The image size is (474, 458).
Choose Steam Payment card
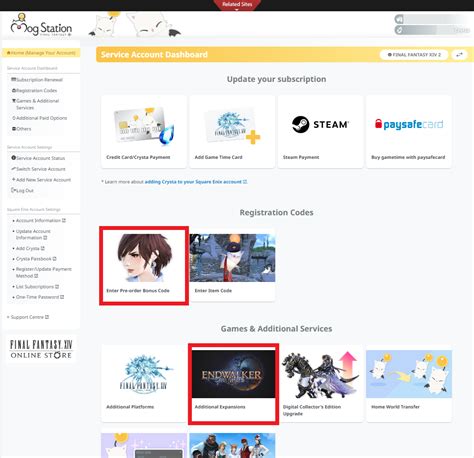[x=320, y=132]
